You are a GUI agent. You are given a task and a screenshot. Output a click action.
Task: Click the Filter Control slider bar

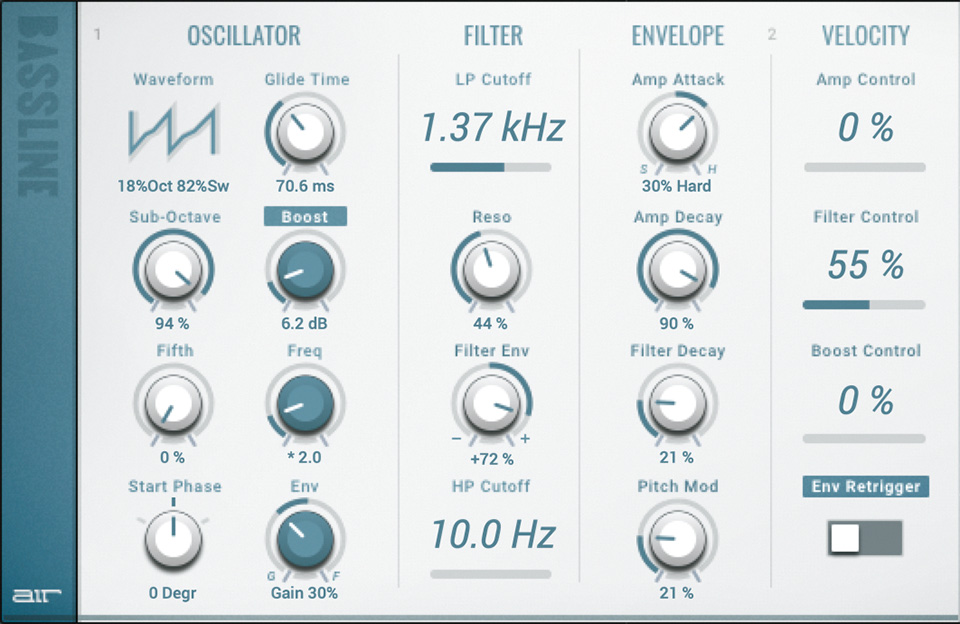tap(864, 304)
